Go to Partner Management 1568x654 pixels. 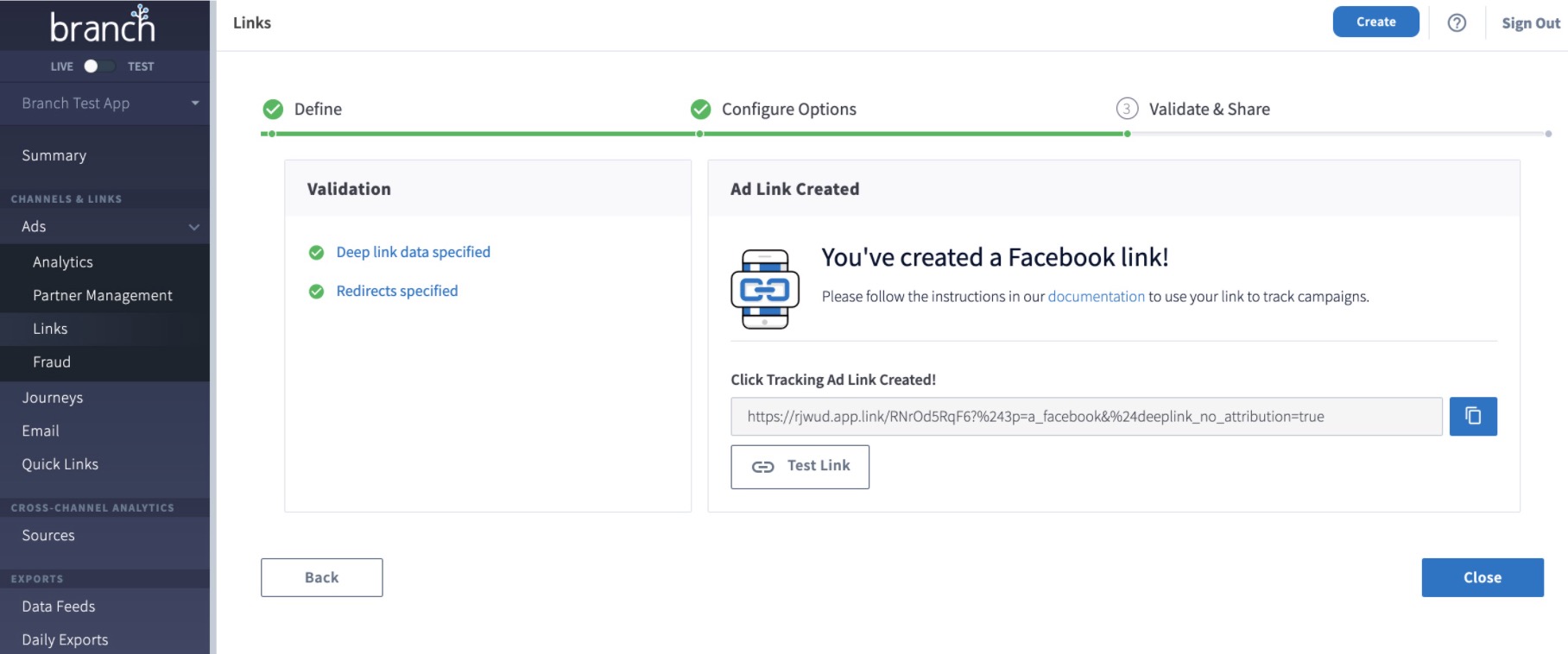(x=103, y=295)
